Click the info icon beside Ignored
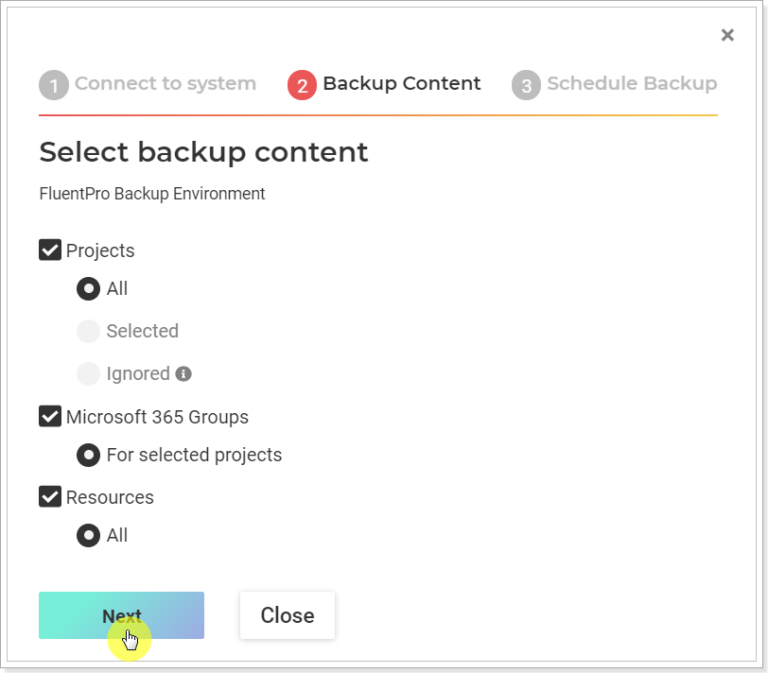 (x=183, y=374)
